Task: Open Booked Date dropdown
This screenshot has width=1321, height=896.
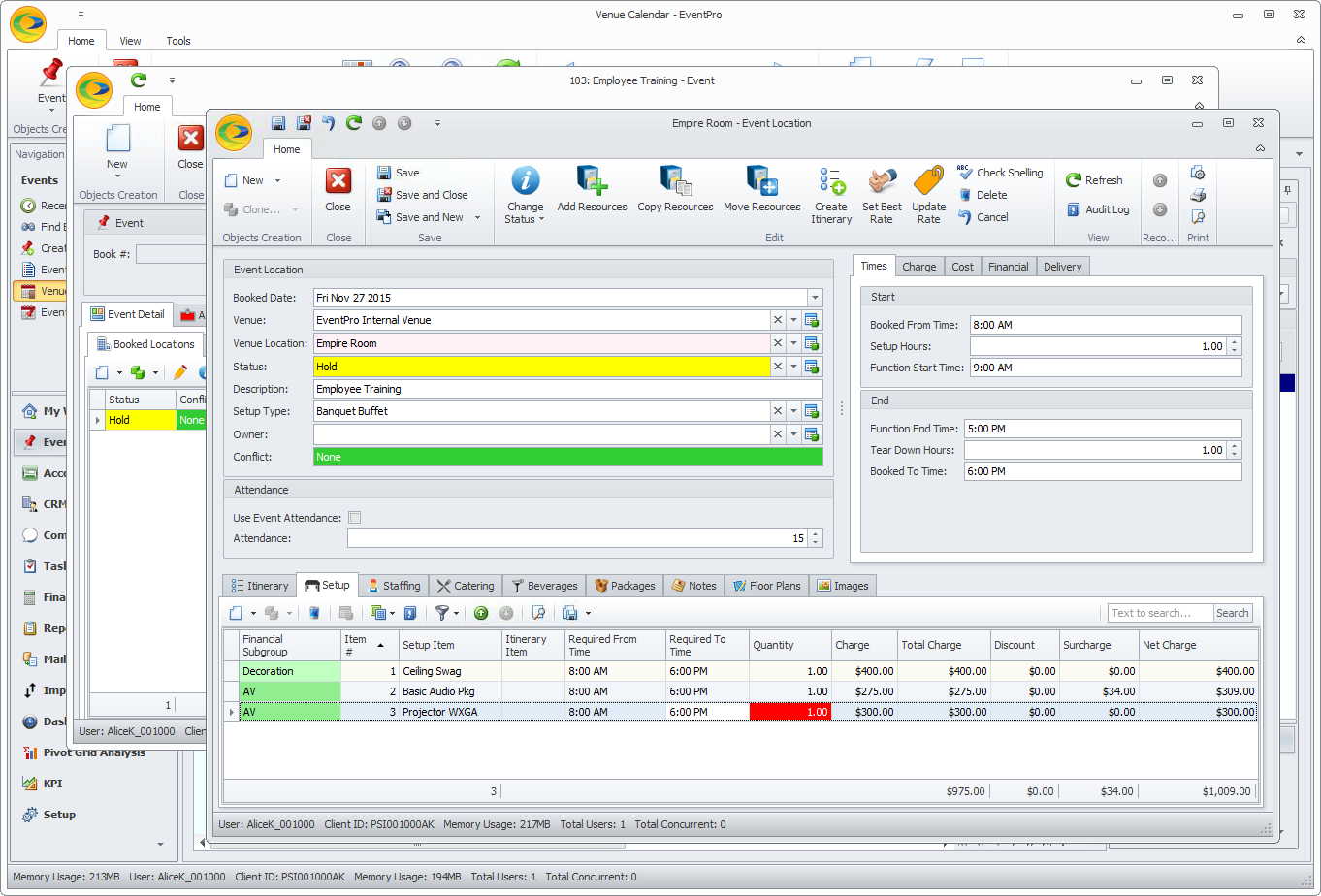Action: click(x=815, y=298)
